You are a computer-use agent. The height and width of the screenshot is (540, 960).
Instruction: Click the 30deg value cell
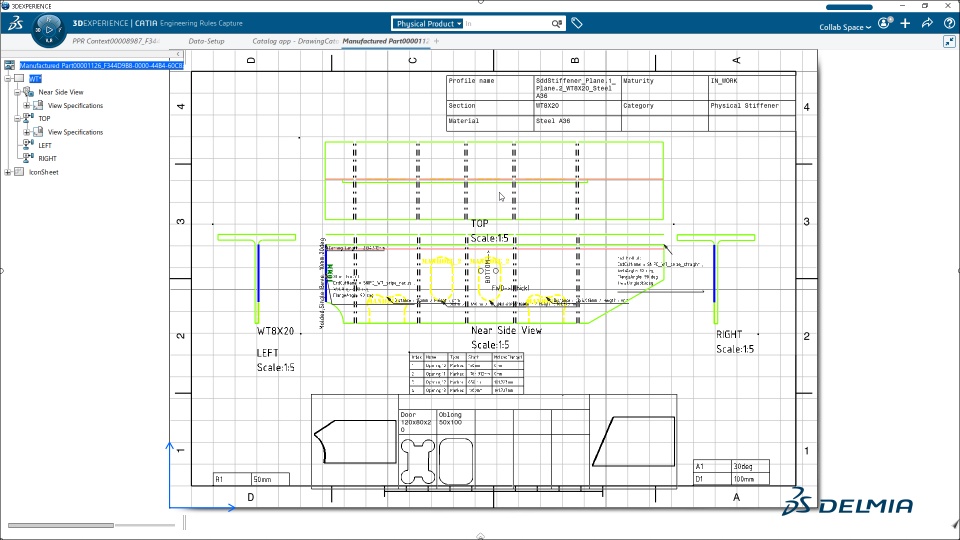[x=750, y=466]
